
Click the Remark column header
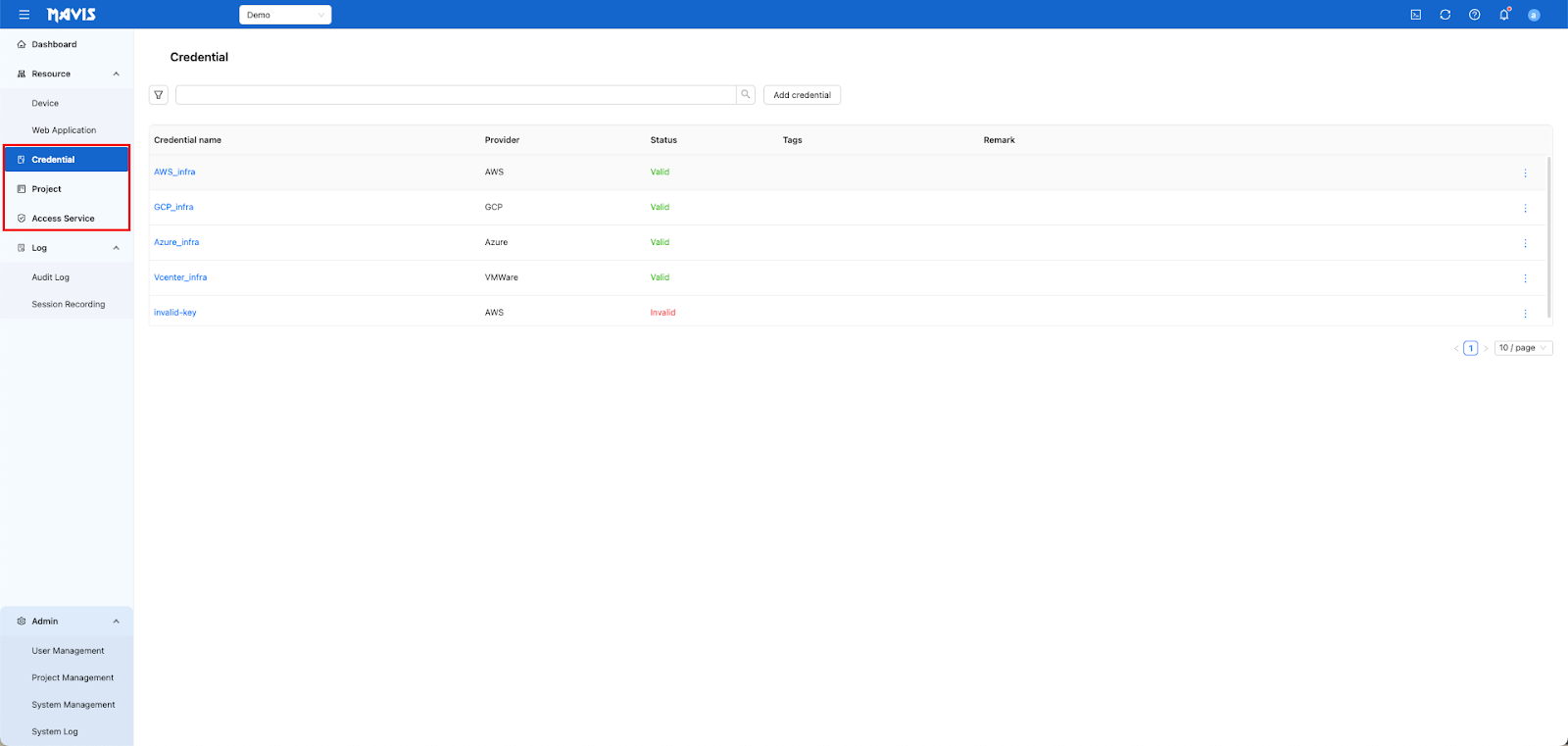coord(999,140)
